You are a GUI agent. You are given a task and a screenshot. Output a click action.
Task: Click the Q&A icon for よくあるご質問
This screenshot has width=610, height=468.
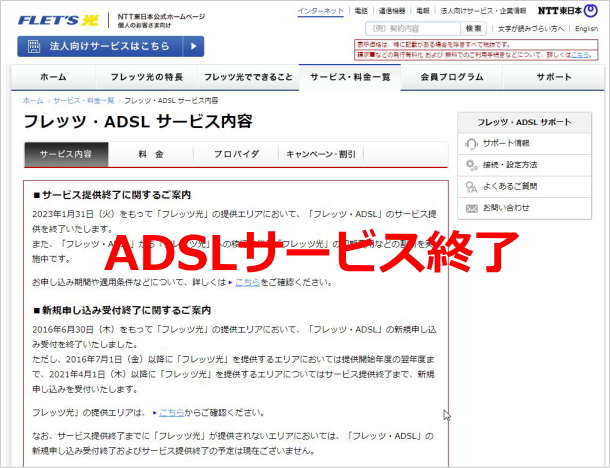point(471,186)
